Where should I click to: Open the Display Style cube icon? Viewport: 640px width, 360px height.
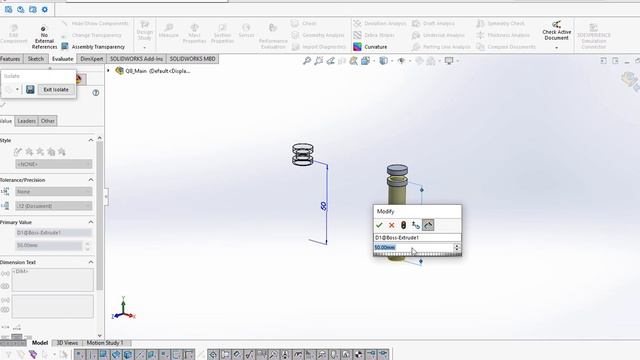pyautogui.click(x=384, y=61)
